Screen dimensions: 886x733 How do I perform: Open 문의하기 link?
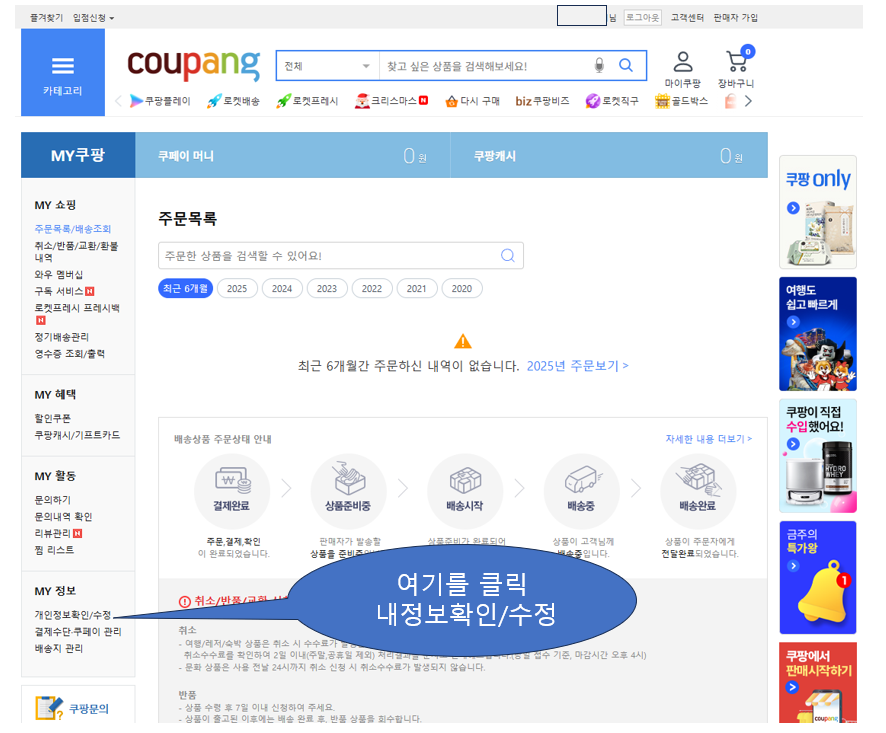point(53,500)
